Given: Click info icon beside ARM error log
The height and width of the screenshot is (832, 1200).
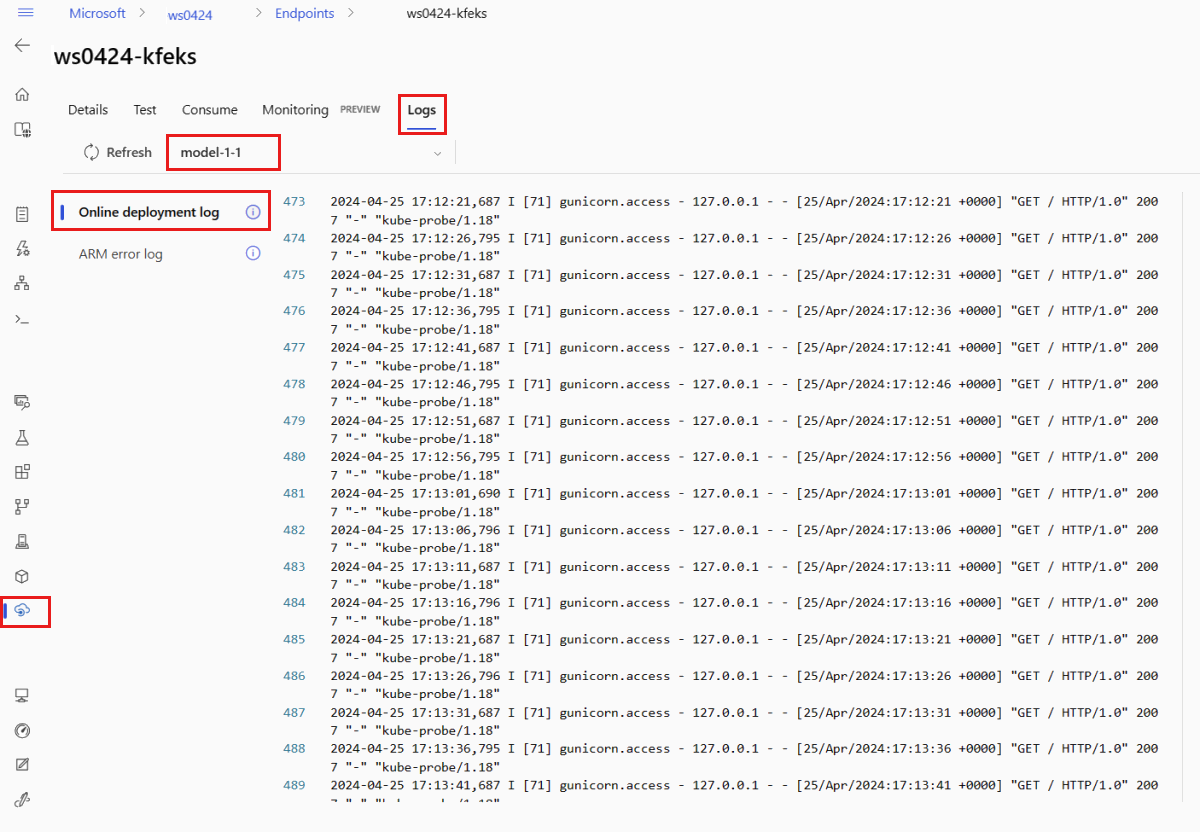Looking at the screenshot, I should click(x=253, y=254).
